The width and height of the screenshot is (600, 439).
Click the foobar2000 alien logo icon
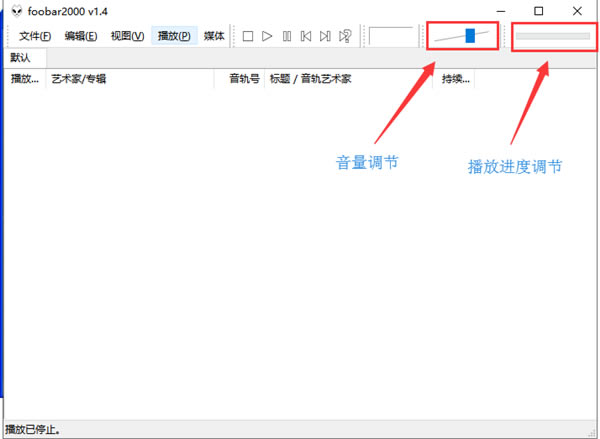(17, 11)
